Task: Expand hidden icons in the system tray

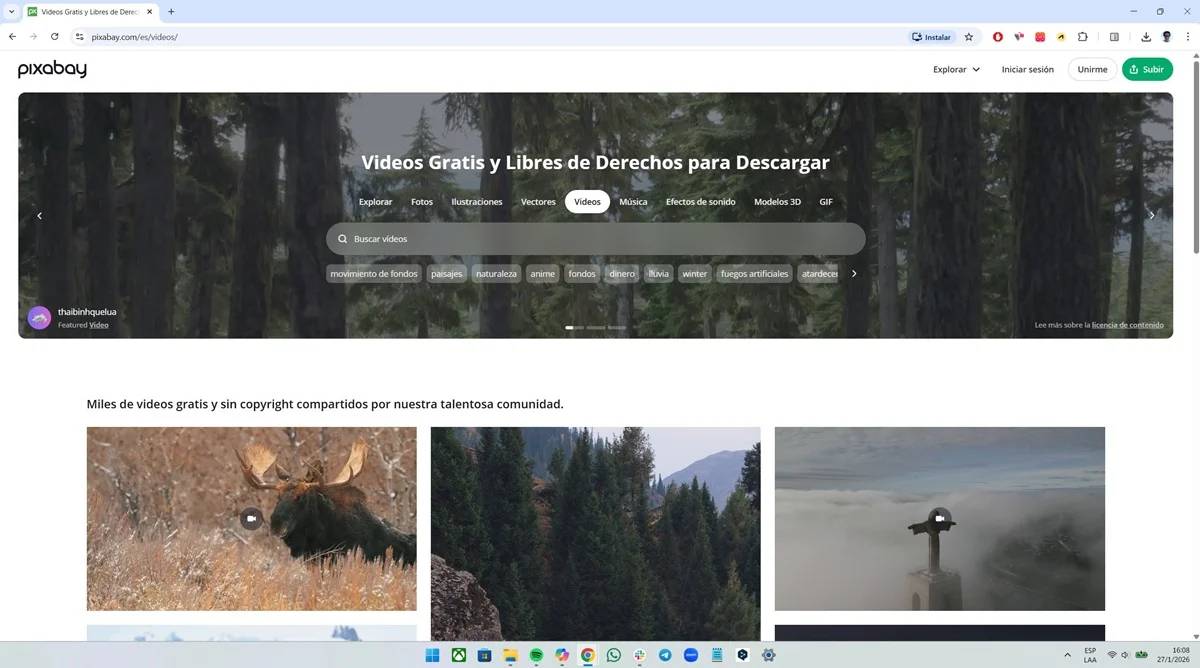Action: (1065, 655)
